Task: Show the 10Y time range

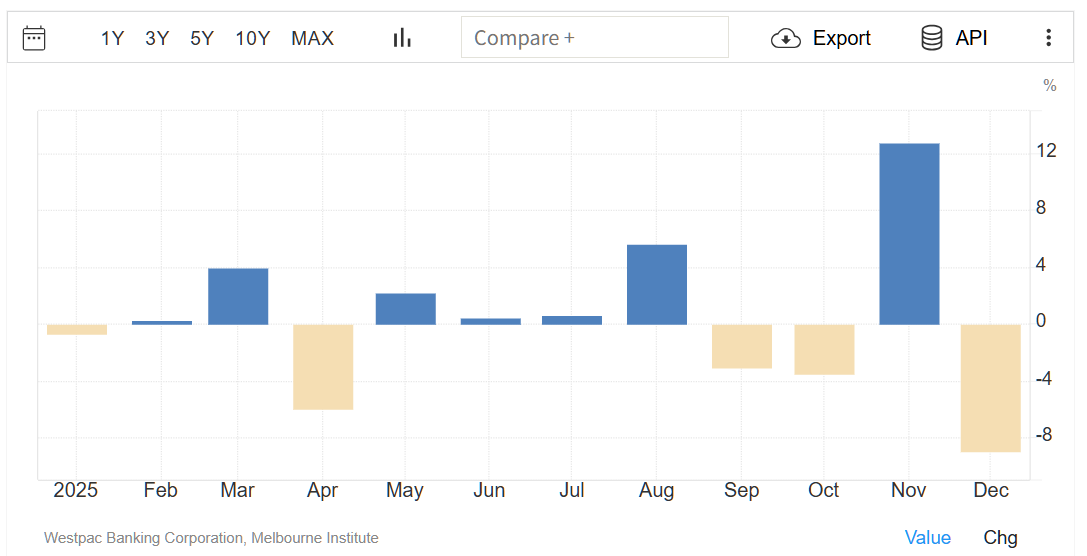Action: tap(252, 38)
